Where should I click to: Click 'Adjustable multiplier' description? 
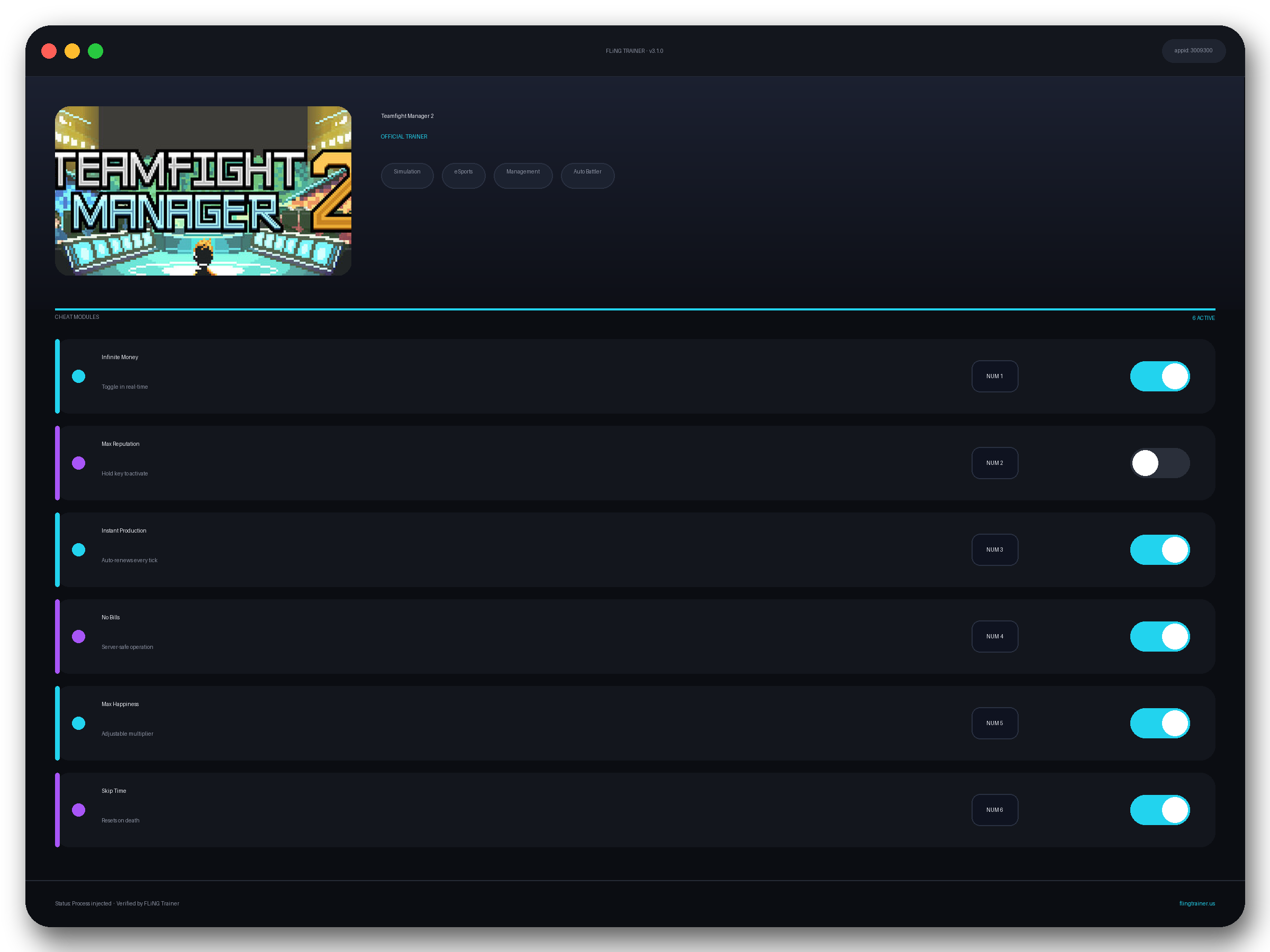pos(128,734)
